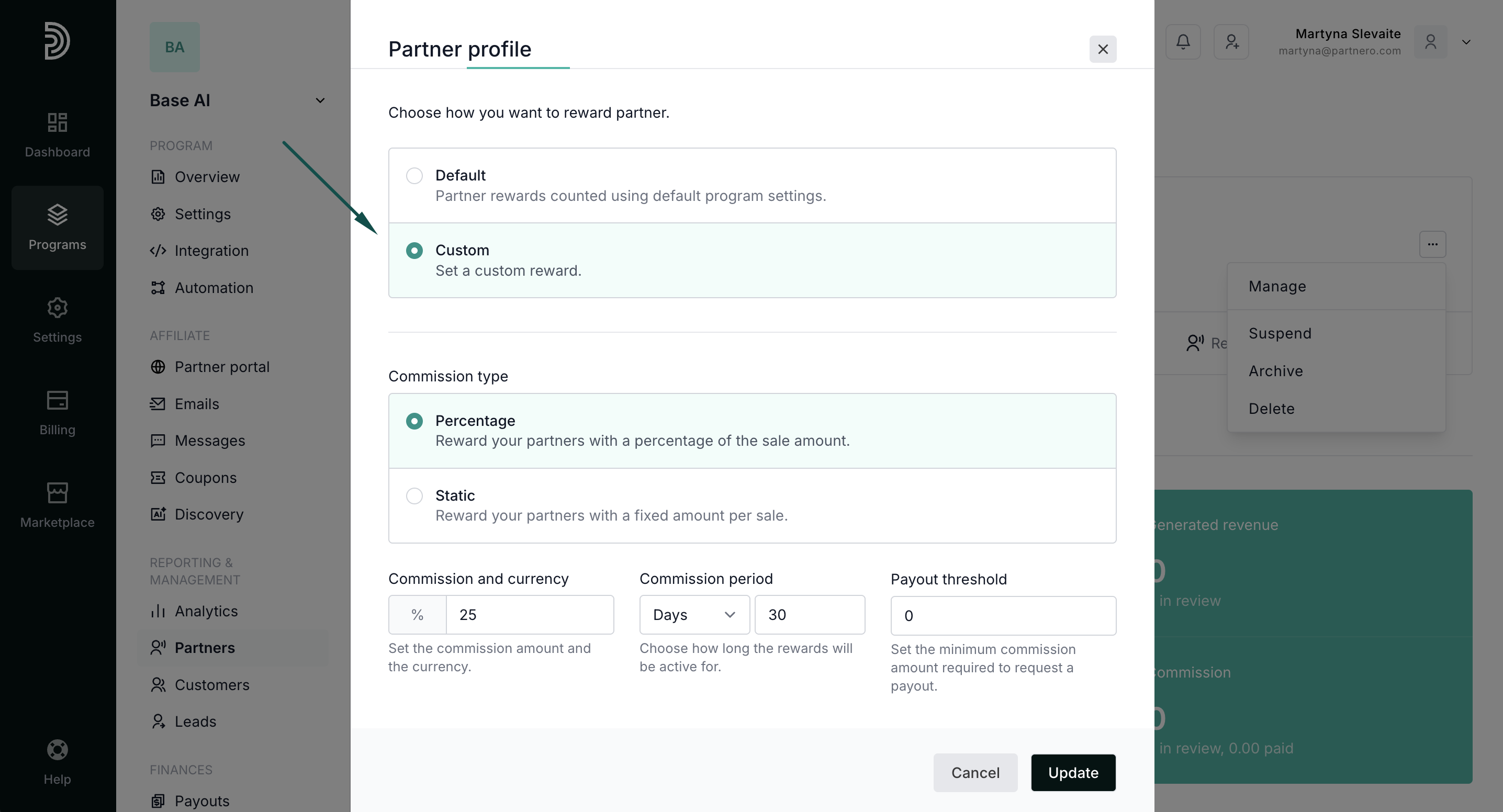
Task: Select Archive in the partner menu
Action: pos(1275,371)
